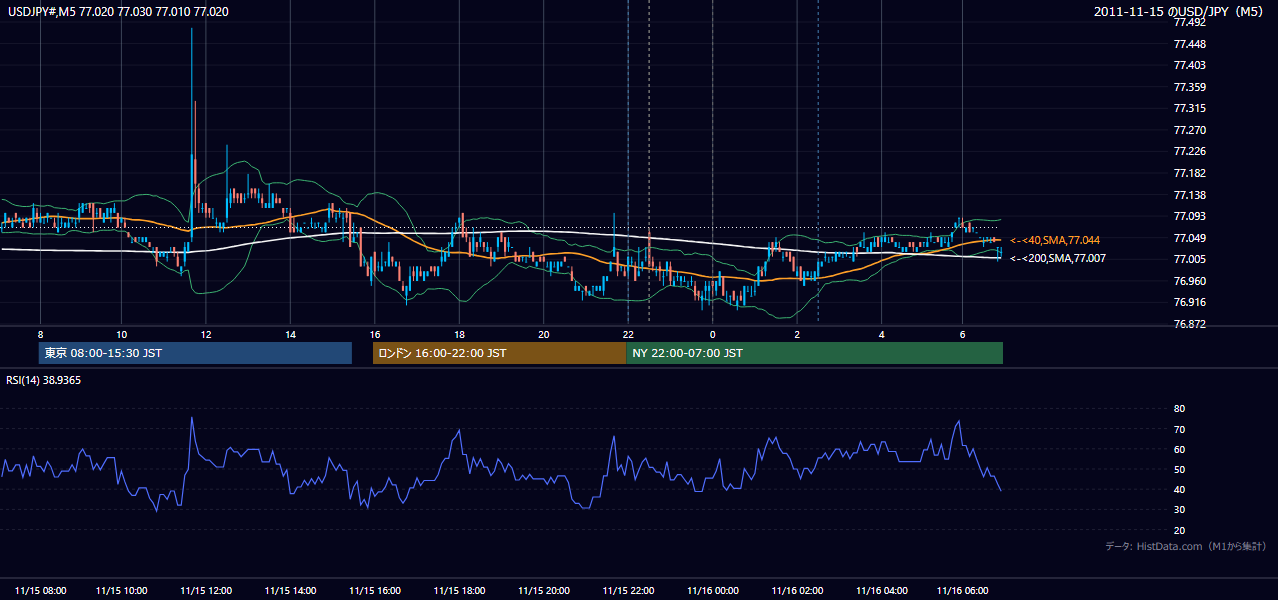
Task: Click hour label 16 on the price chart axis
Action: click(375, 334)
